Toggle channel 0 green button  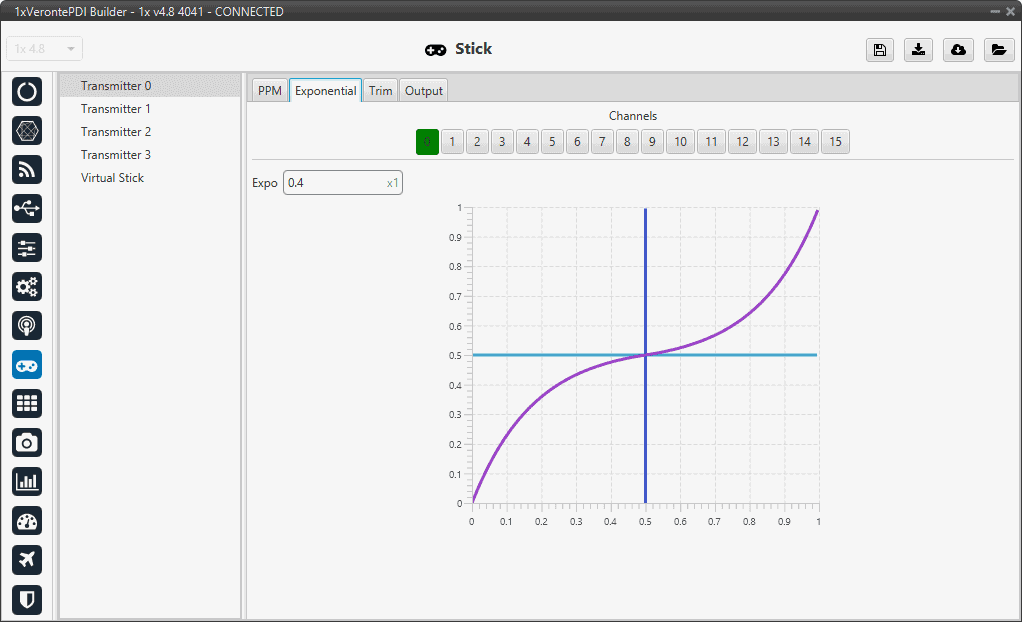point(428,142)
